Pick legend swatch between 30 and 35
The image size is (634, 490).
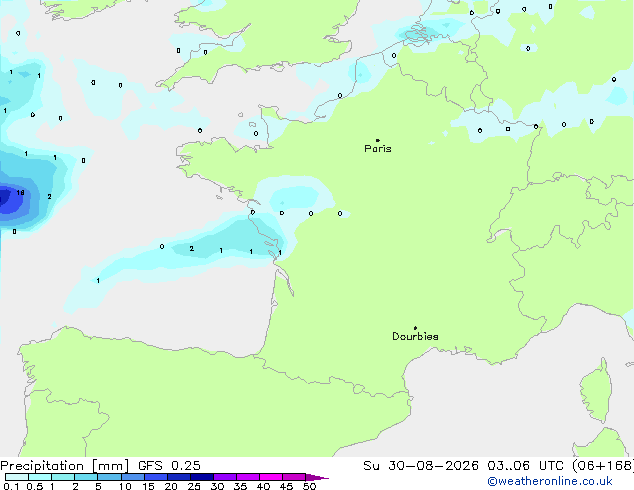coord(225,477)
